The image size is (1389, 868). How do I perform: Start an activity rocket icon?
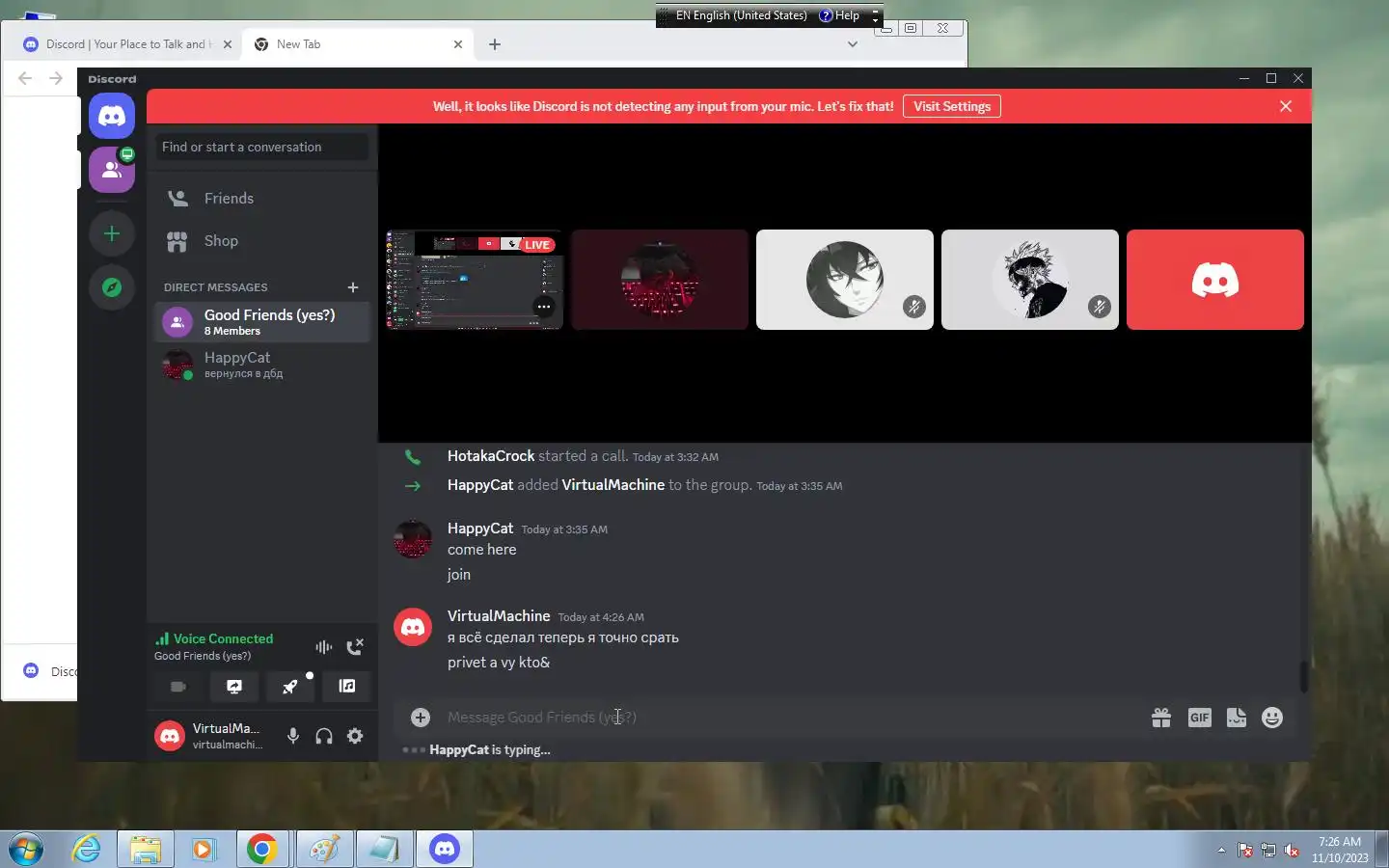coord(290,687)
